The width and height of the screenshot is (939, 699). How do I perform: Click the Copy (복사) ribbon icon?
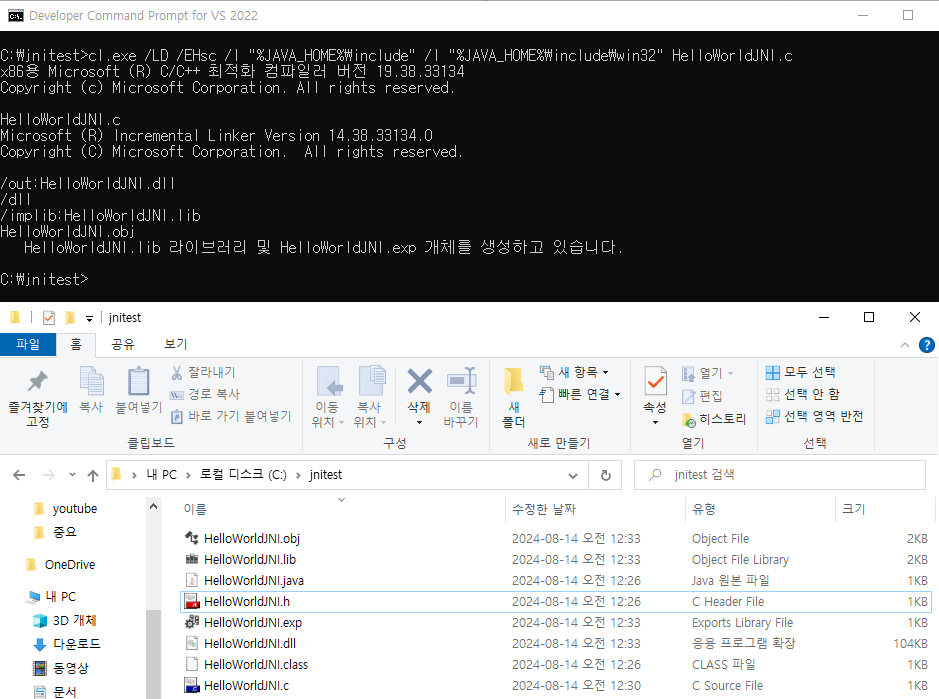(x=92, y=382)
